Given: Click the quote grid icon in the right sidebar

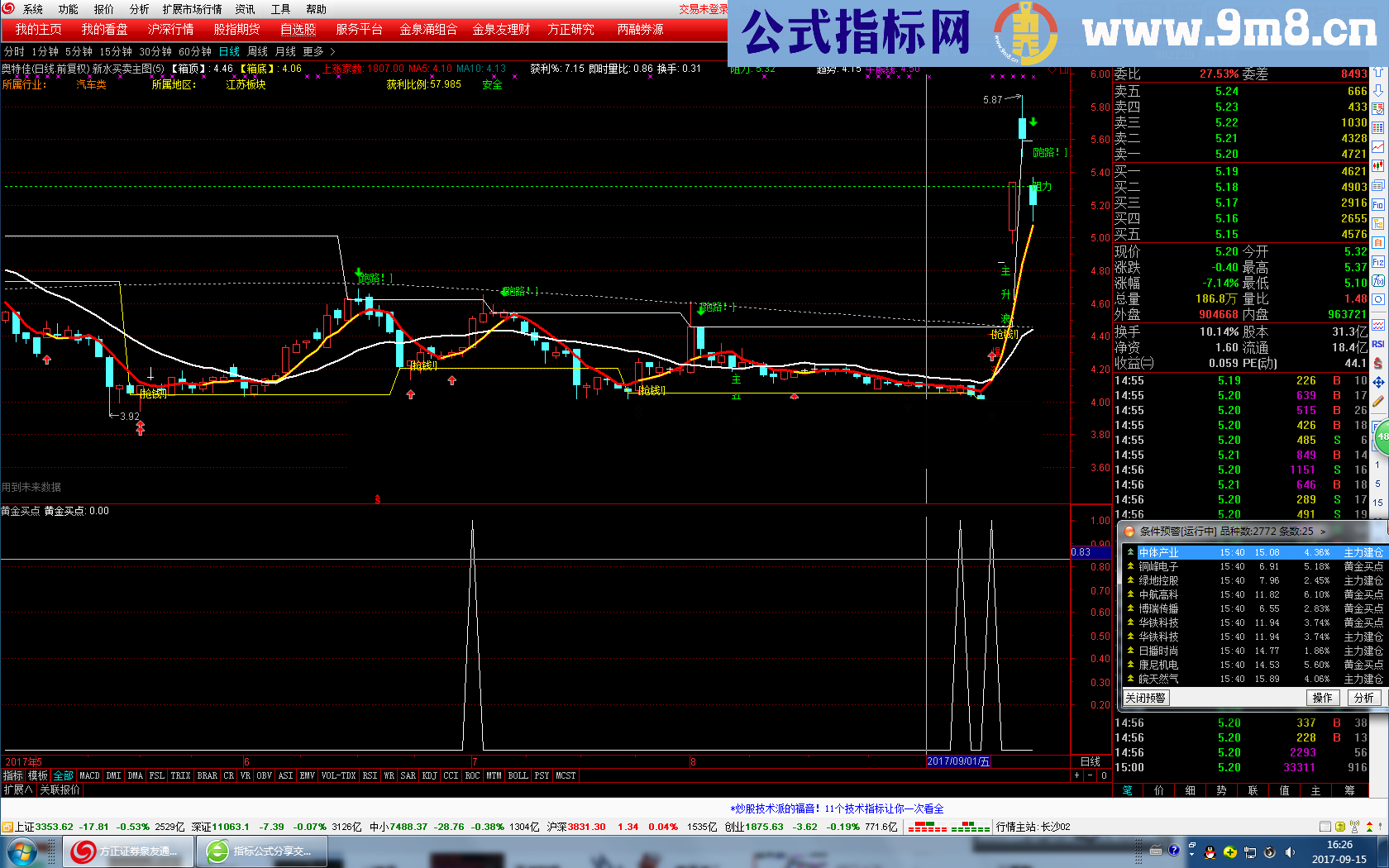Looking at the screenshot, I should [x=1377, y=125].
